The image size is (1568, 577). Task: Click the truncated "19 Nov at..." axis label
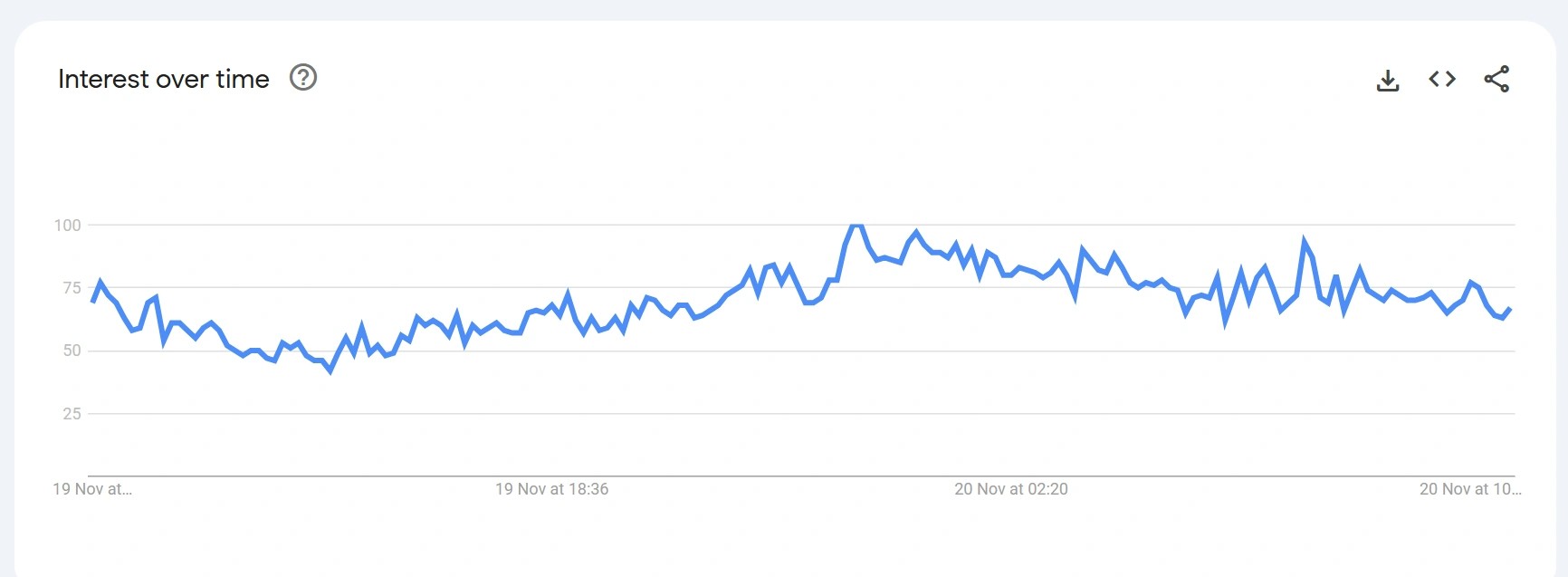pos(92,489)
